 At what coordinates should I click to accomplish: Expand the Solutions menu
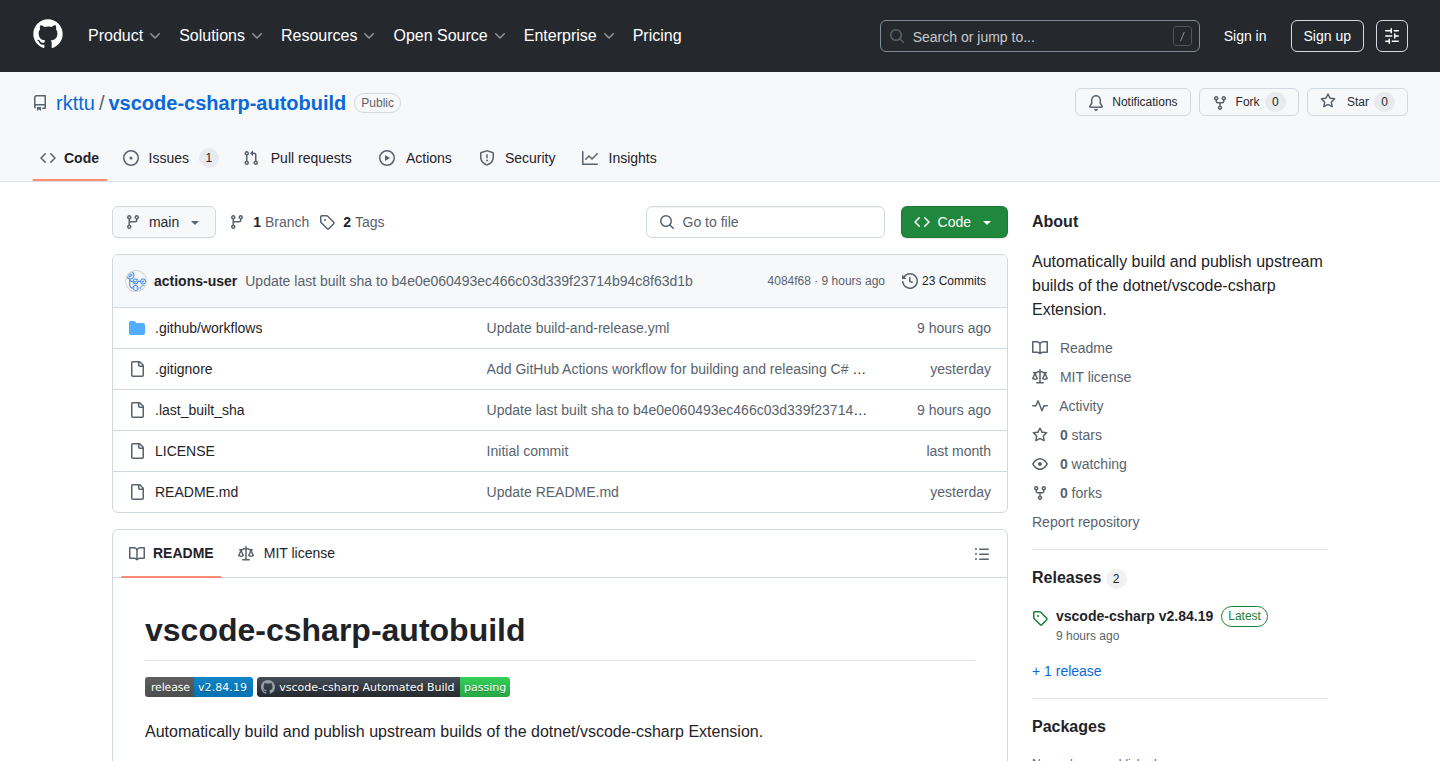[x=221, y=36]
